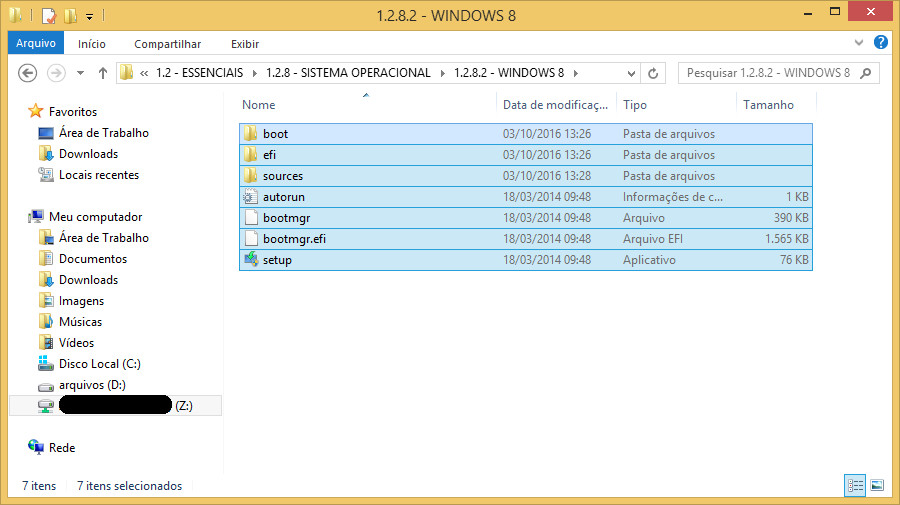Select the boot folder icon
Viewport: 900px width, 505px height.
point(250,134)
